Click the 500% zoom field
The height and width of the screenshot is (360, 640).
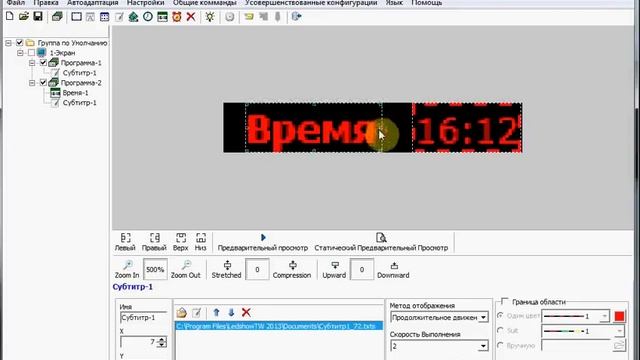point(155,269)
